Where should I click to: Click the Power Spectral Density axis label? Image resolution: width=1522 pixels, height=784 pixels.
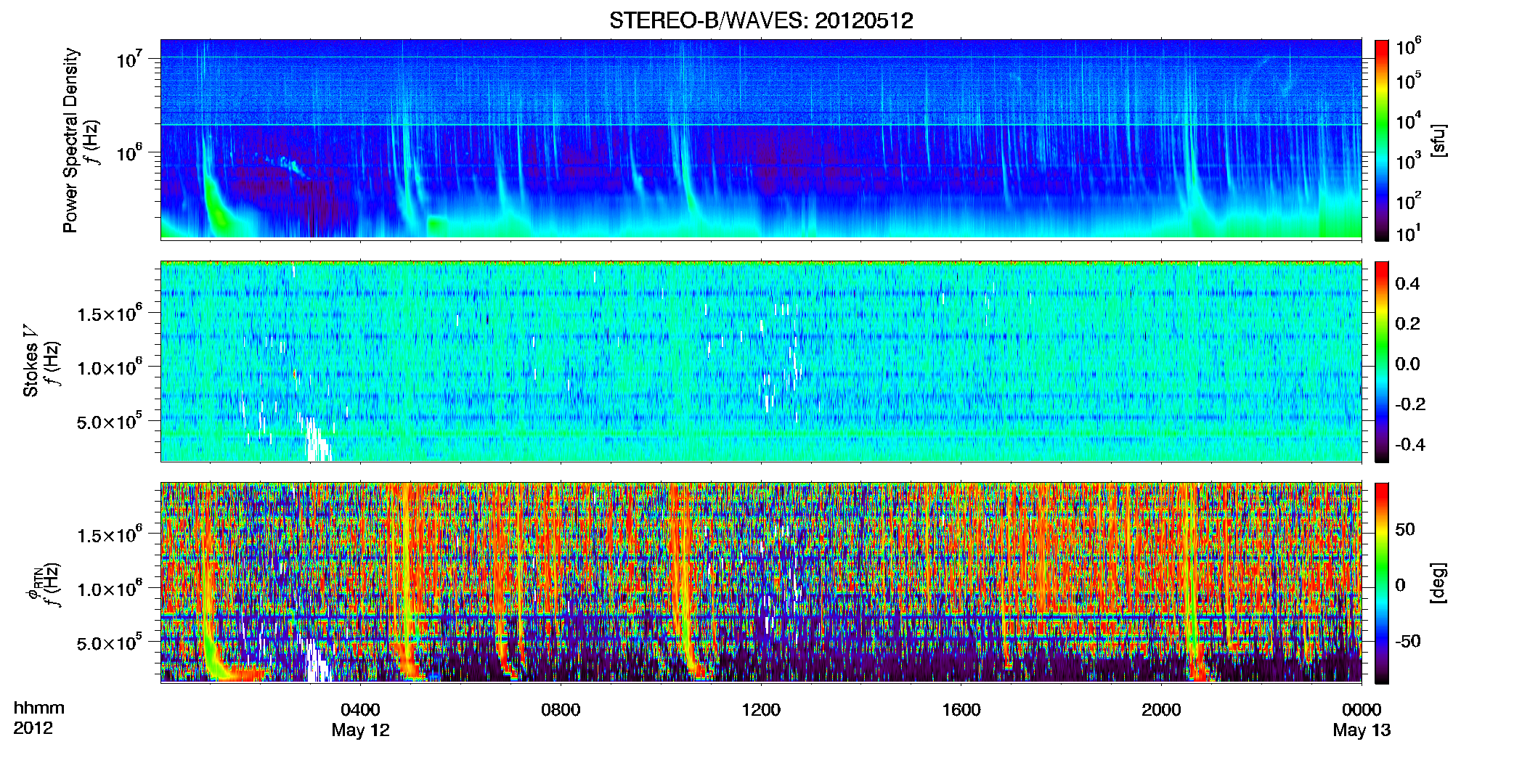click(x=70, y=140)
